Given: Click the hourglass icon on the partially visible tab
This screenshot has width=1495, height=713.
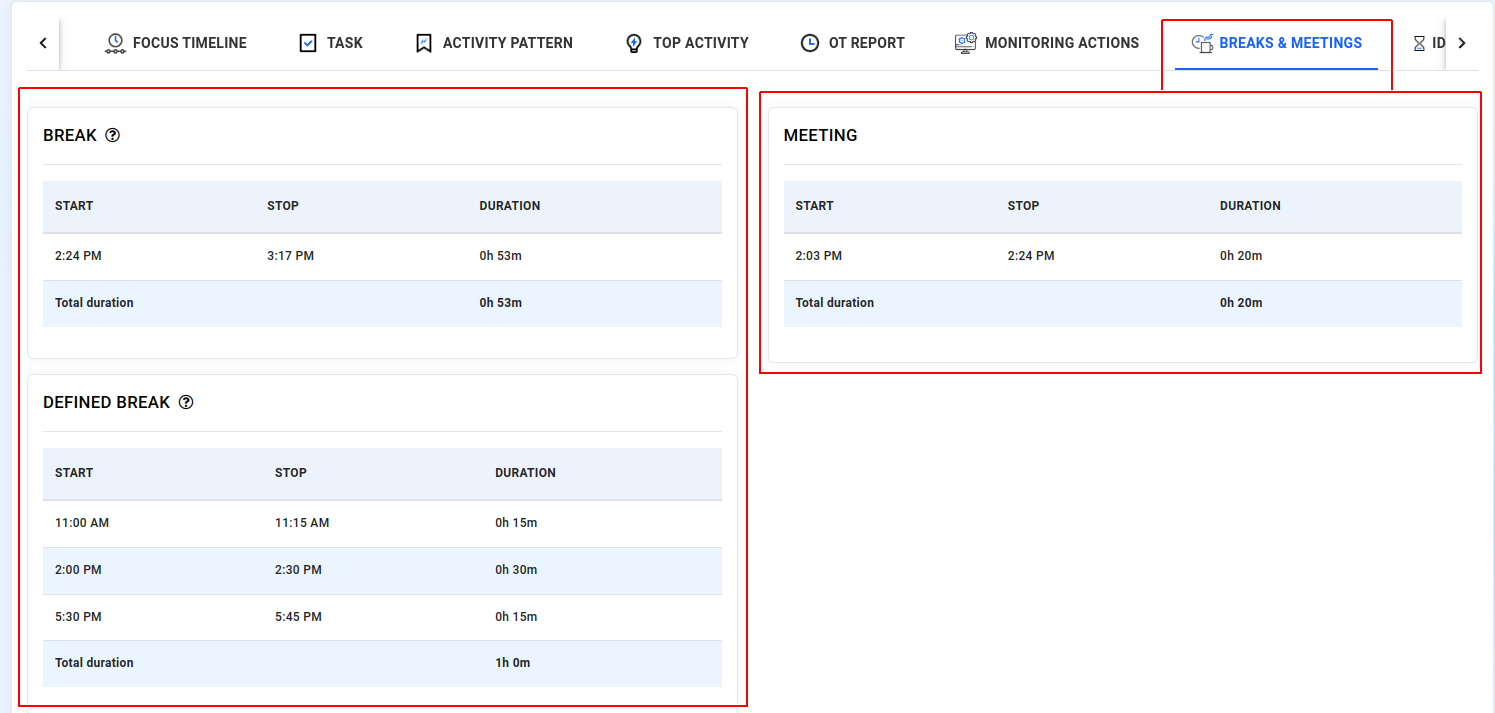Looking at the screenshot, I should (x=1419, y=44).
